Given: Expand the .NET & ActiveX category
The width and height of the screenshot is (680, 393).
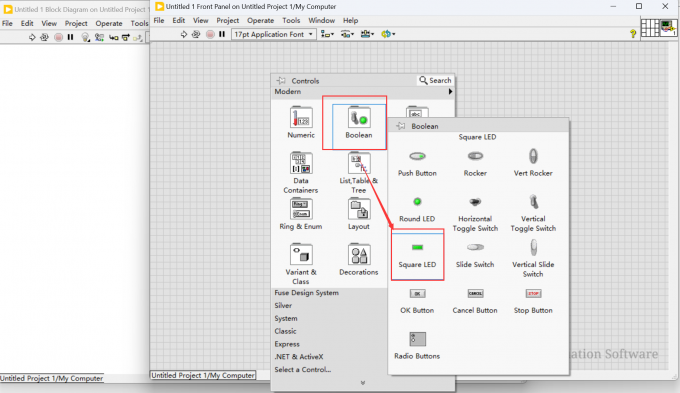Looking at the screenshot, I should click(x=299, y=357).
